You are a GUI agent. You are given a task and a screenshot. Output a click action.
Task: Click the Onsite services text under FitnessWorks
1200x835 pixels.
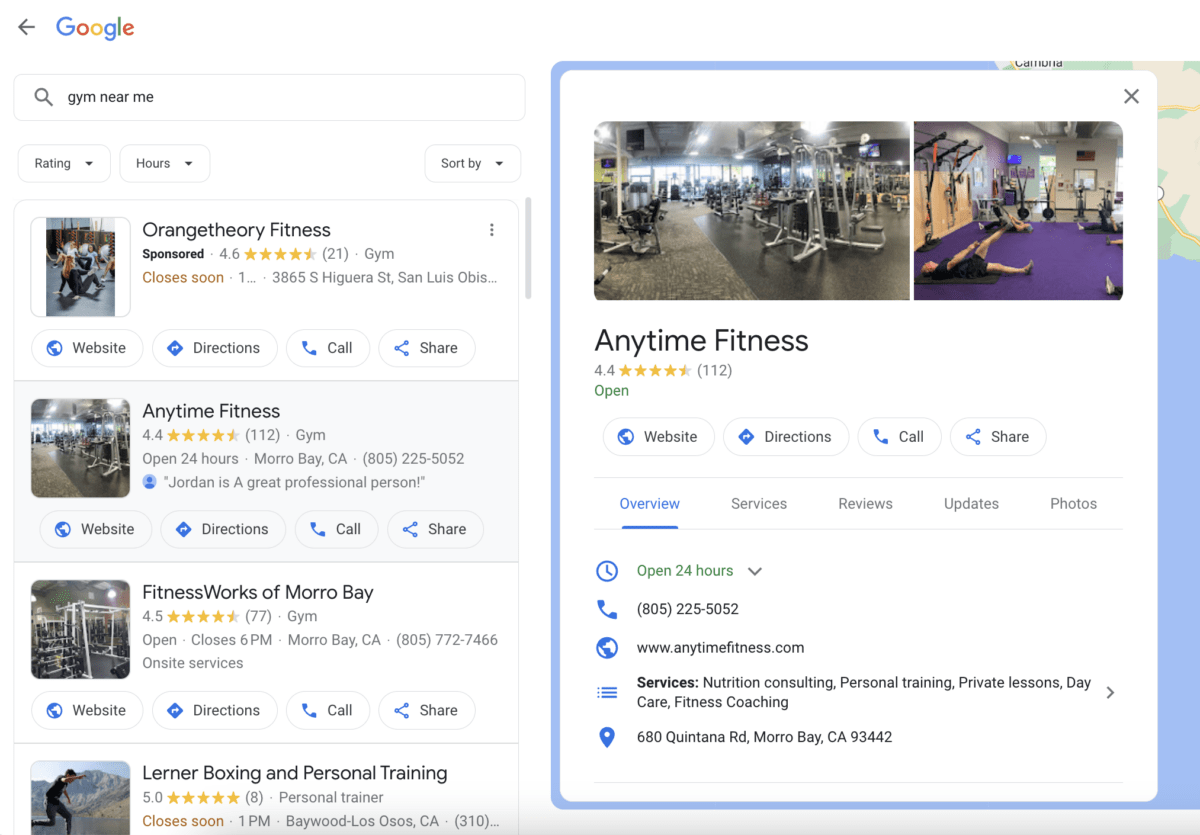click(x=193, y=663)
